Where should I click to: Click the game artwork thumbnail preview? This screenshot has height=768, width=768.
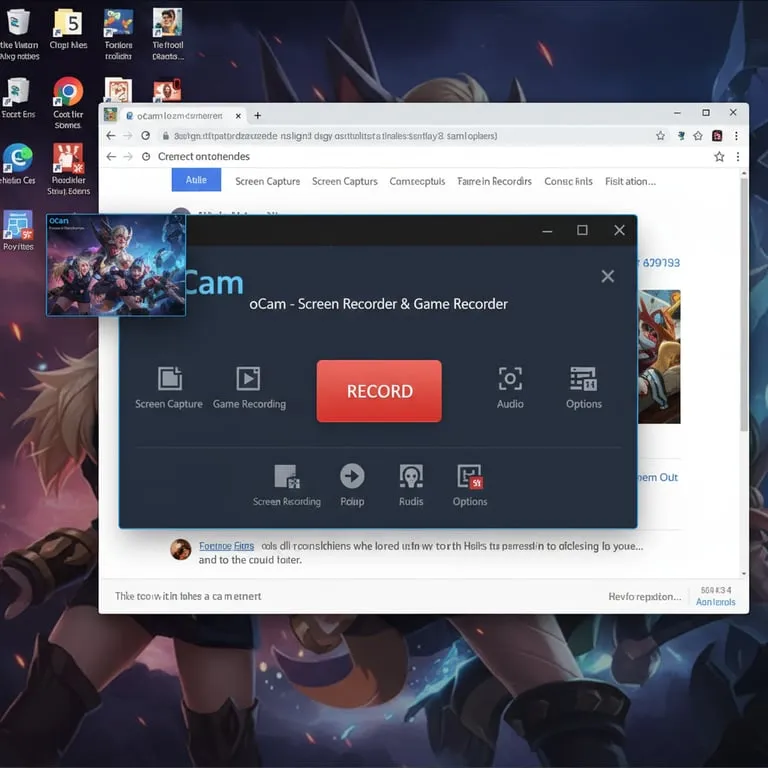116,265
